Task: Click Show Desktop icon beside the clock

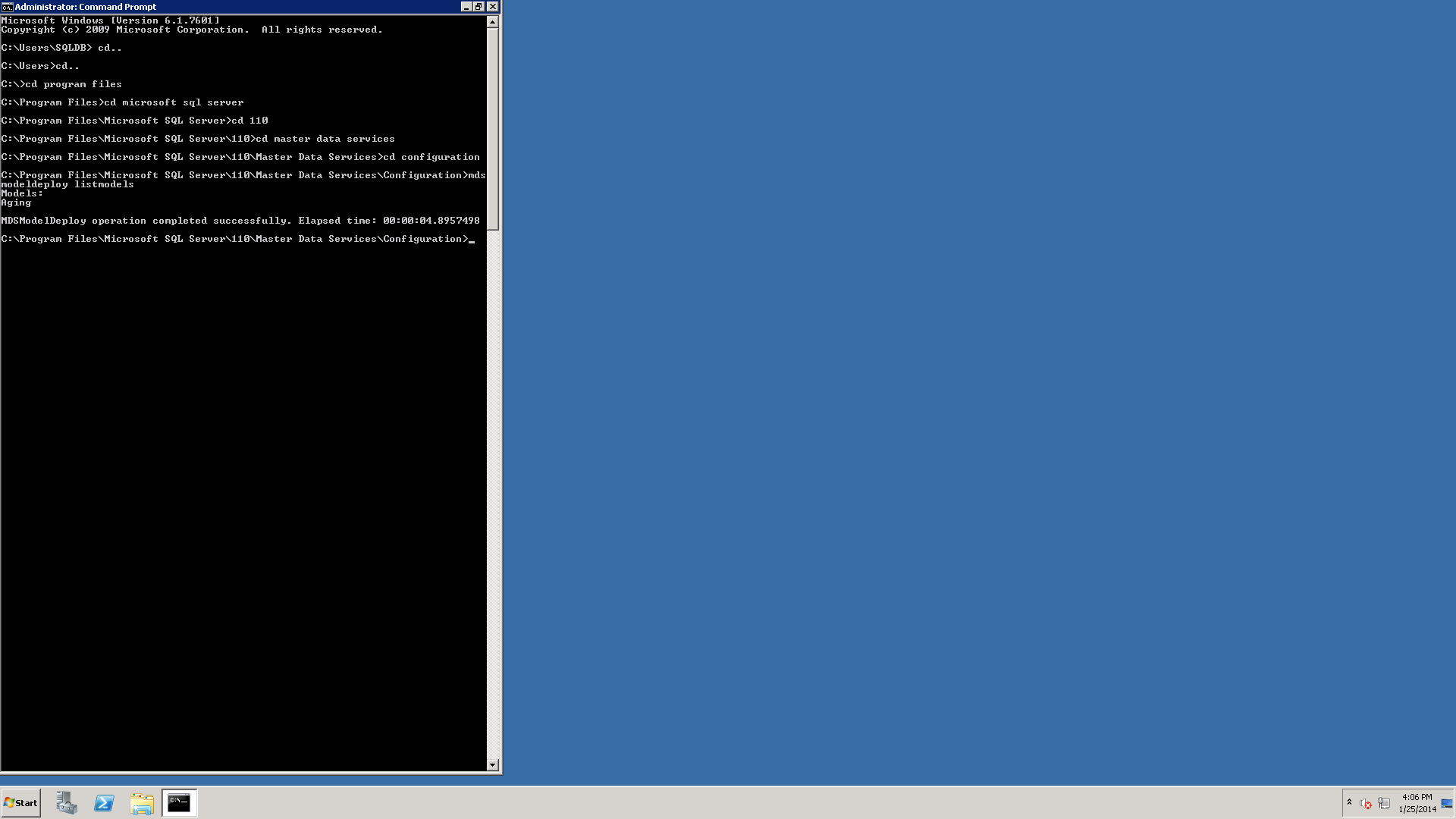Action: (x=1447, y=803)
